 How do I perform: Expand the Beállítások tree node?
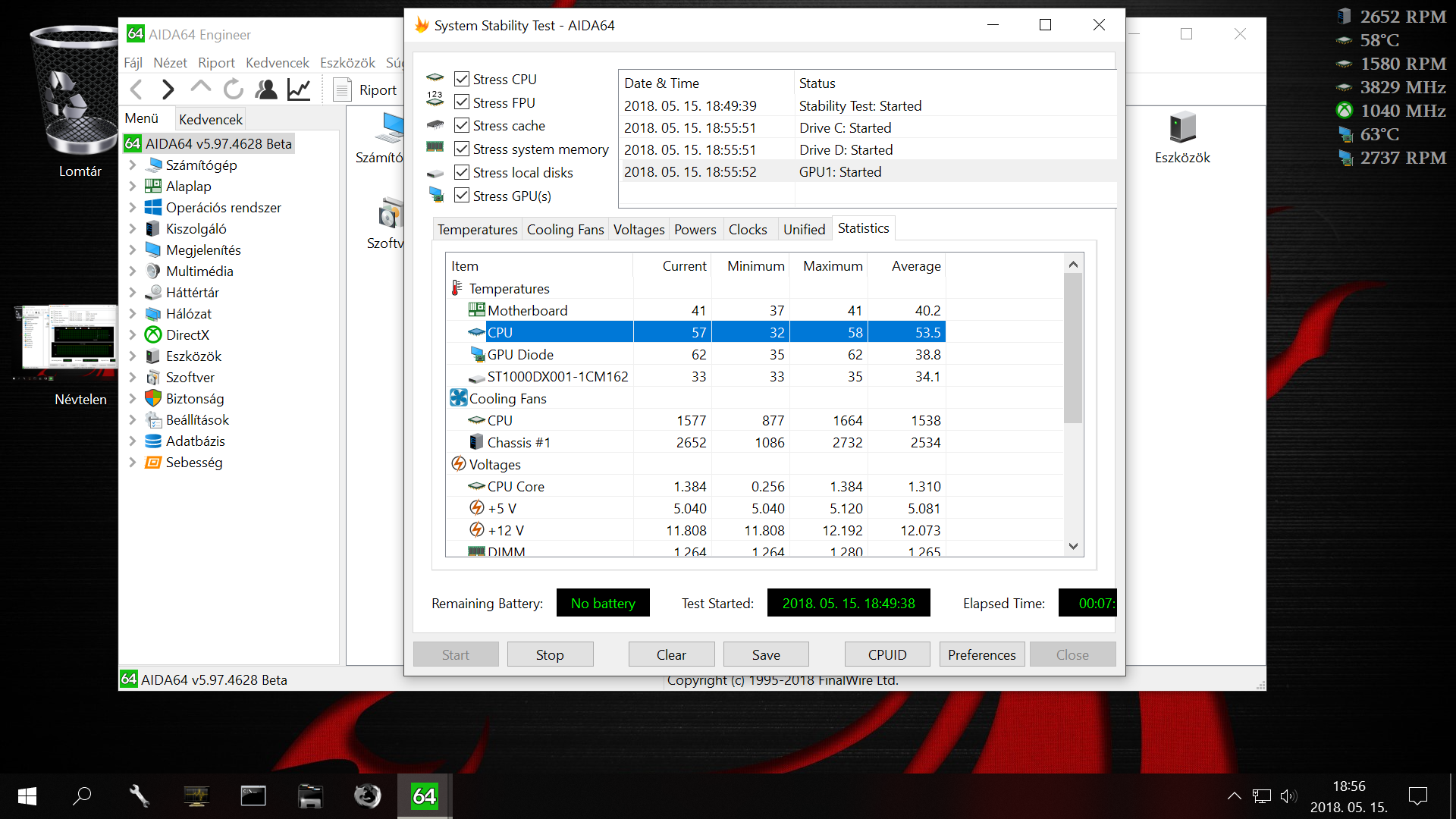133,419
